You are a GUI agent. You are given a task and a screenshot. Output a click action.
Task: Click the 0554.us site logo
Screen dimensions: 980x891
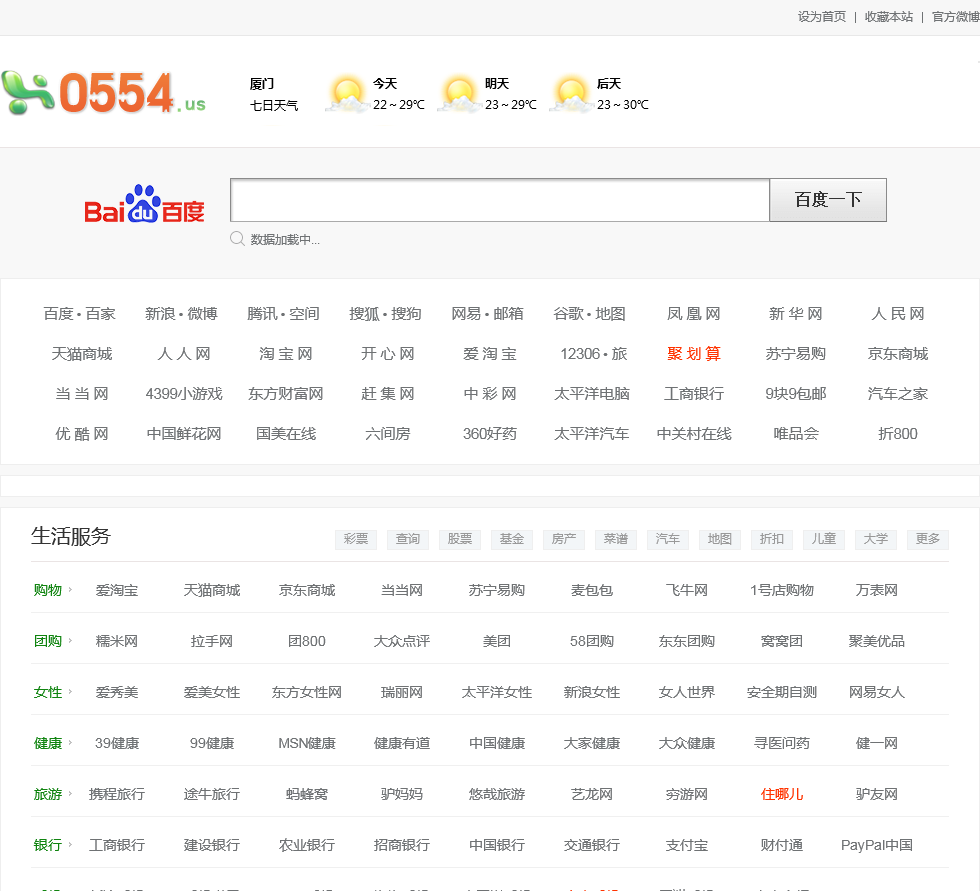click(x=104, y=92)
